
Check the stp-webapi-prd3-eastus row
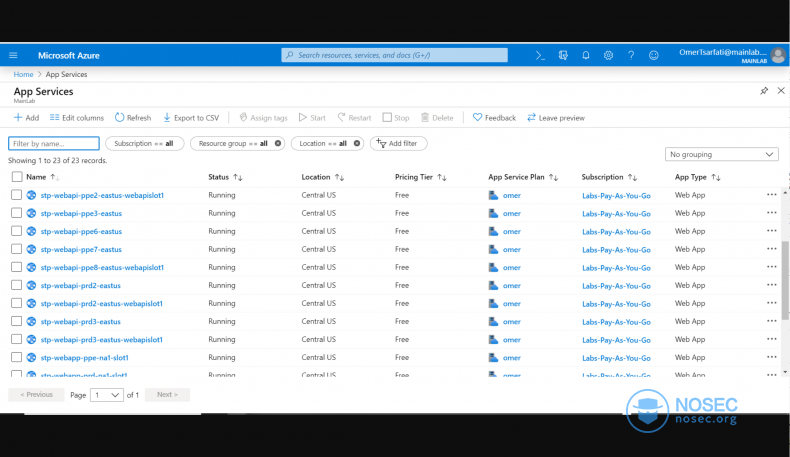click(17, 321)
